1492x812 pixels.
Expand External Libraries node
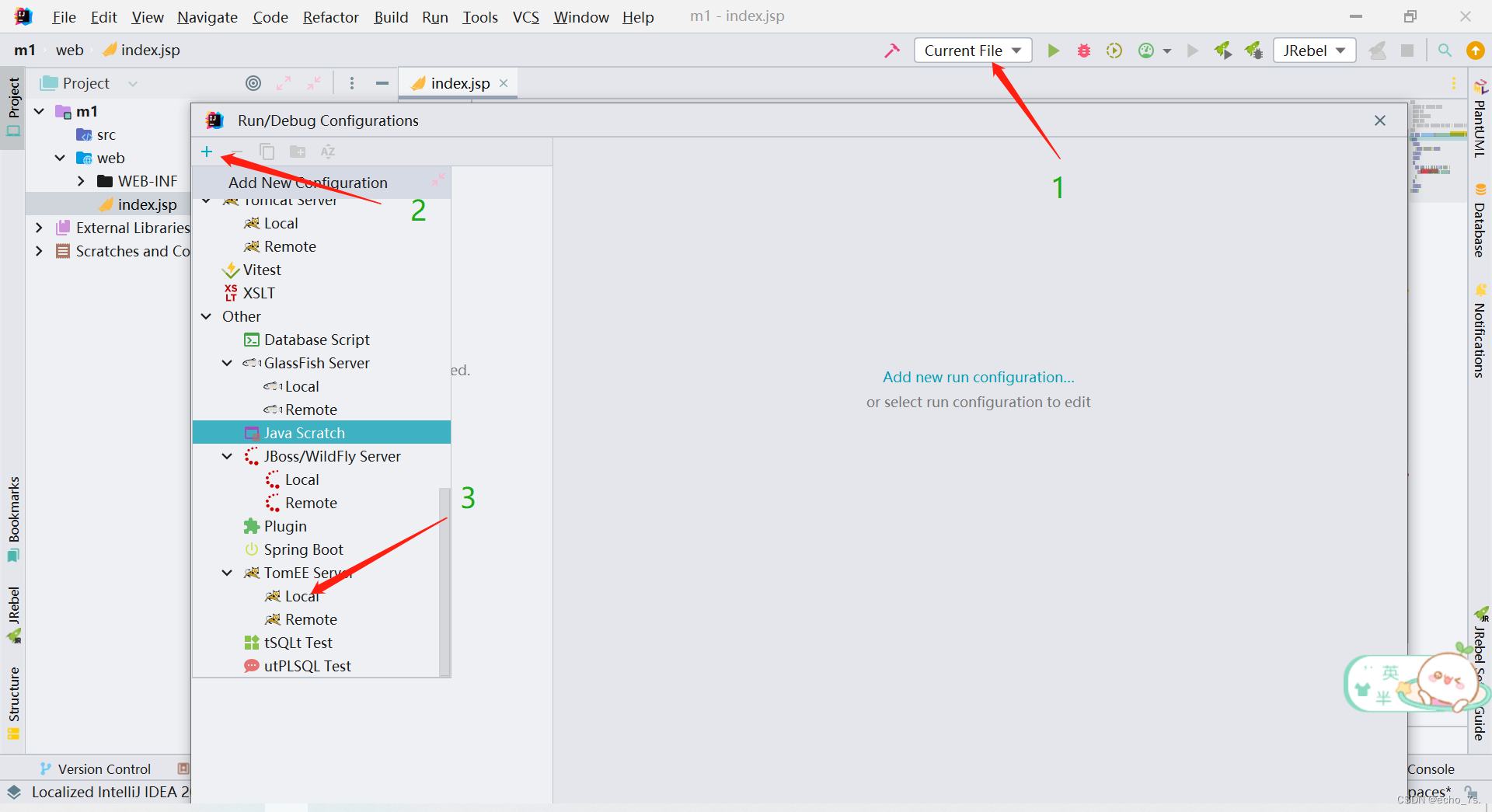click(39, 228)
